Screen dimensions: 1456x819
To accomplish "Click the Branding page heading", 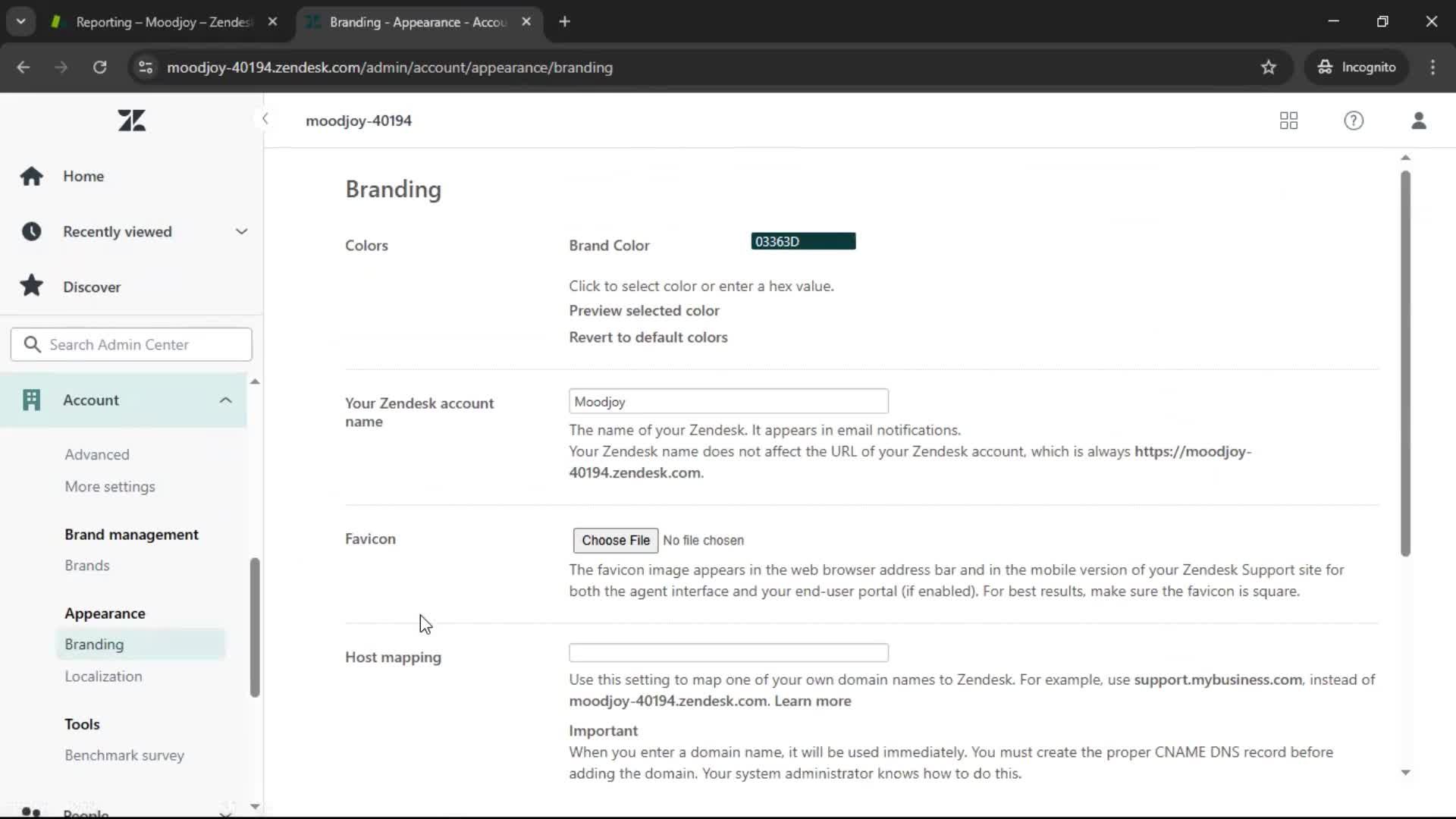I will click(x=393, y=189).
